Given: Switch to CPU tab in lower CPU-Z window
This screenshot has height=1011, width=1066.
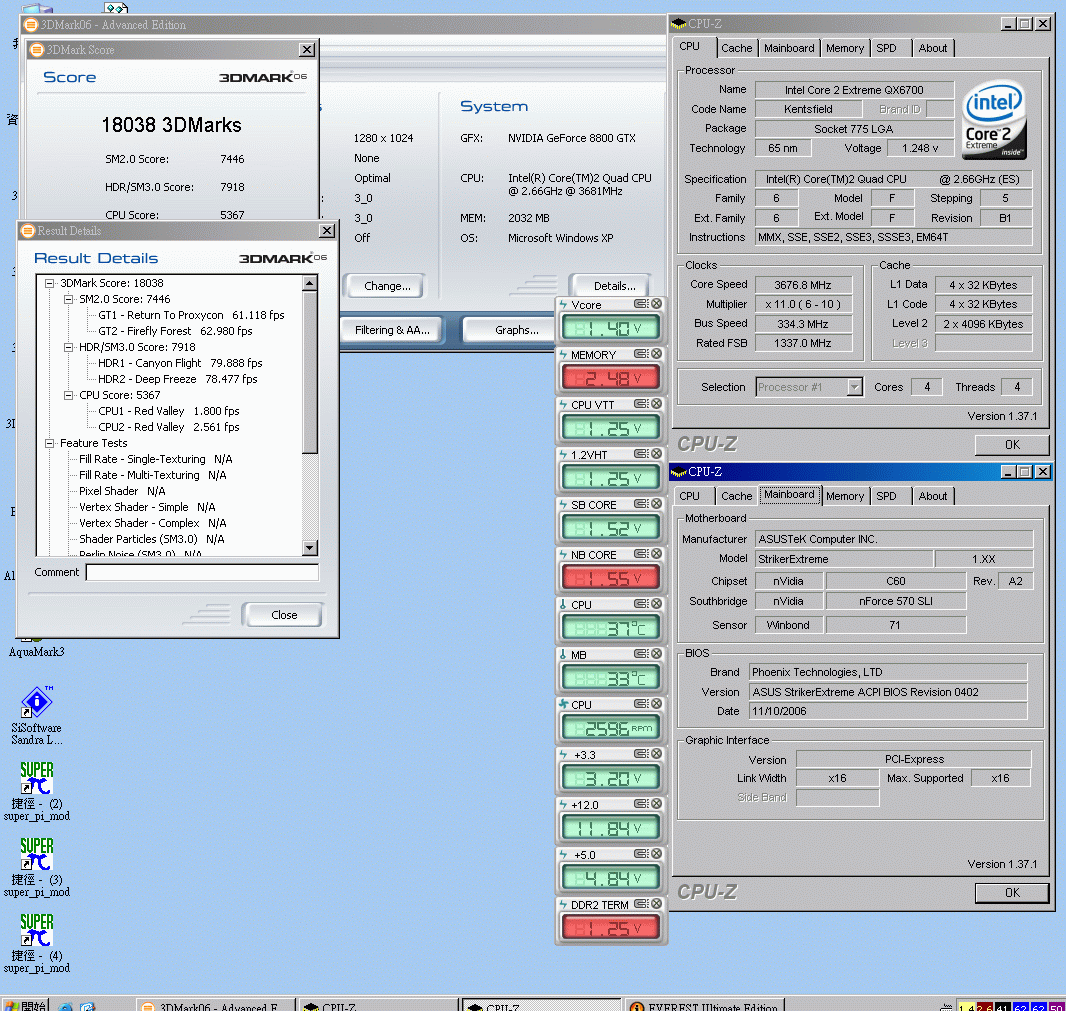Looking at the screenshot, I should click(690, 496).
